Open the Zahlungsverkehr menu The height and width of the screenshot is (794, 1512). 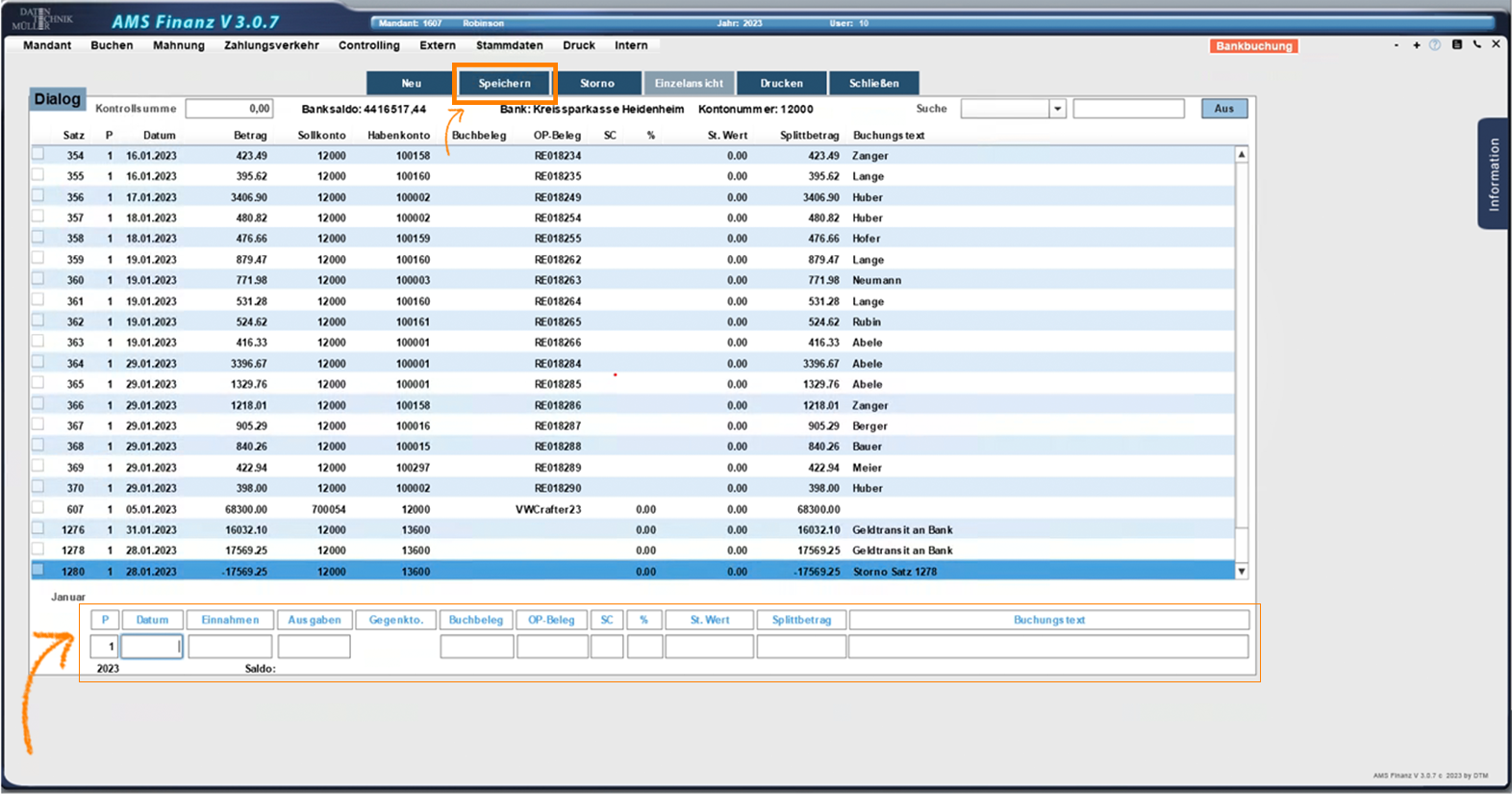(x=271, y=45)
